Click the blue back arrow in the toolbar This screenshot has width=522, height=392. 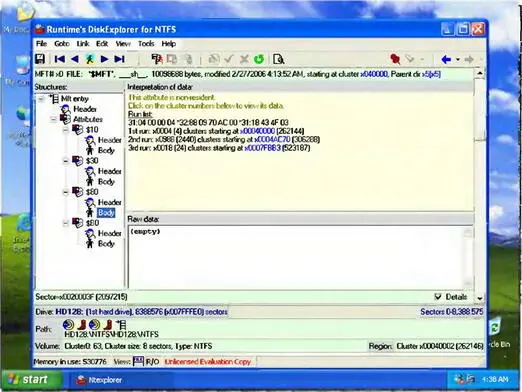(x=446, y=59)
